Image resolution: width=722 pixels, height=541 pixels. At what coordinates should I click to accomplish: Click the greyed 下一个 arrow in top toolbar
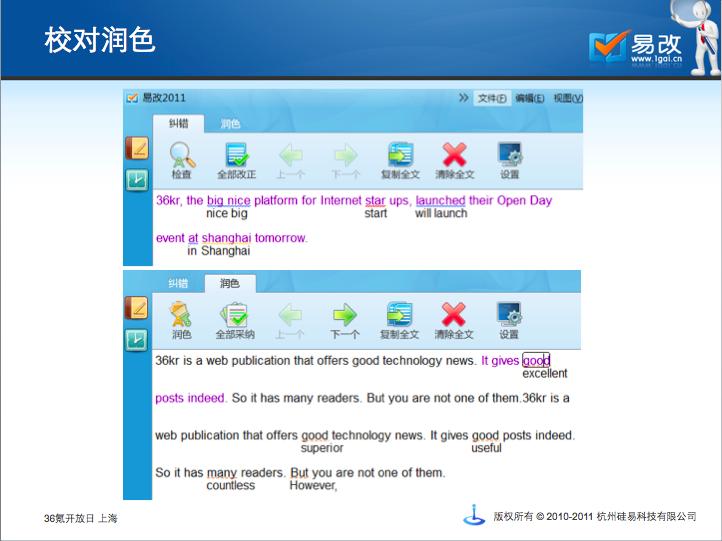click(x=345, y=155)
